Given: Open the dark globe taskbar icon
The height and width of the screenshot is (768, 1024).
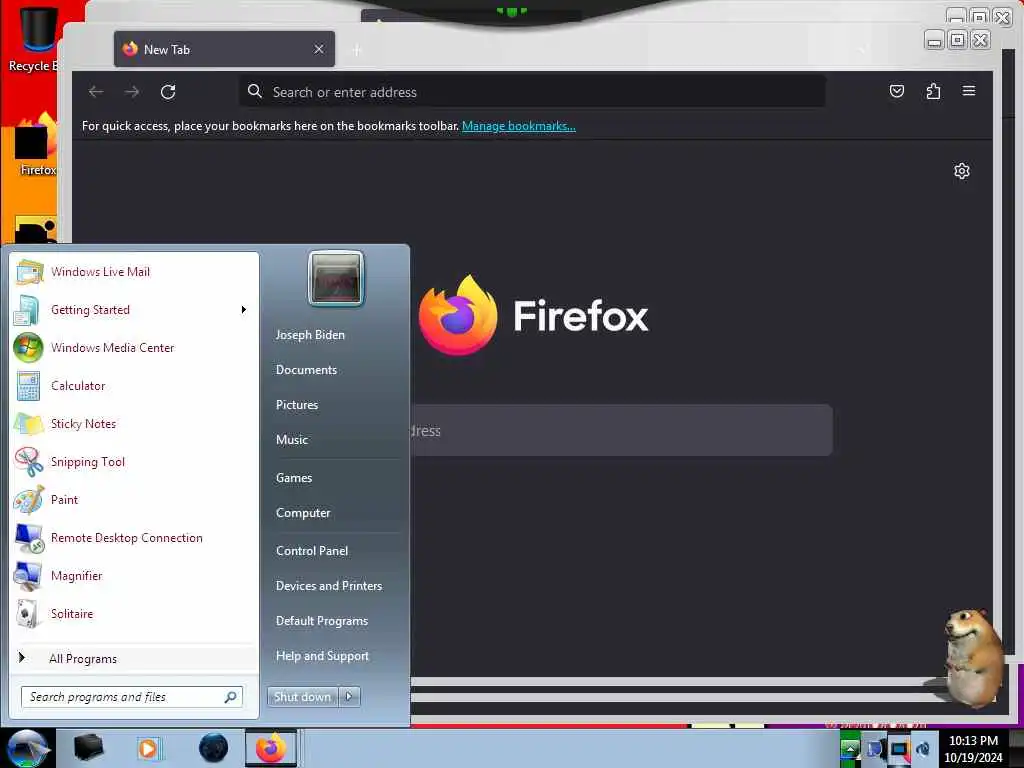Looking at the screenshot, I should 214,748.
